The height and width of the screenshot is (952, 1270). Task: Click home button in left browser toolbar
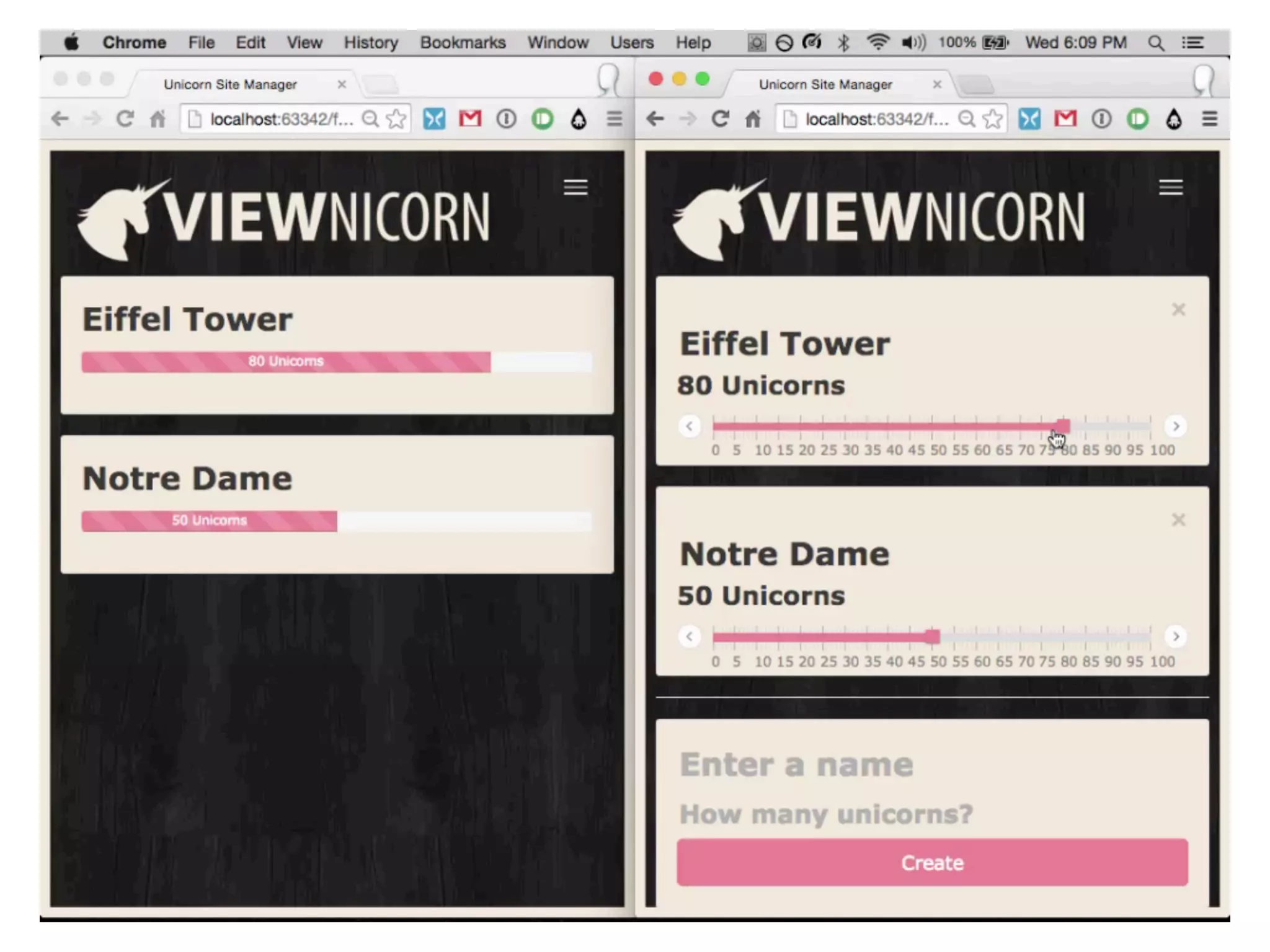(x=158, y=118)
